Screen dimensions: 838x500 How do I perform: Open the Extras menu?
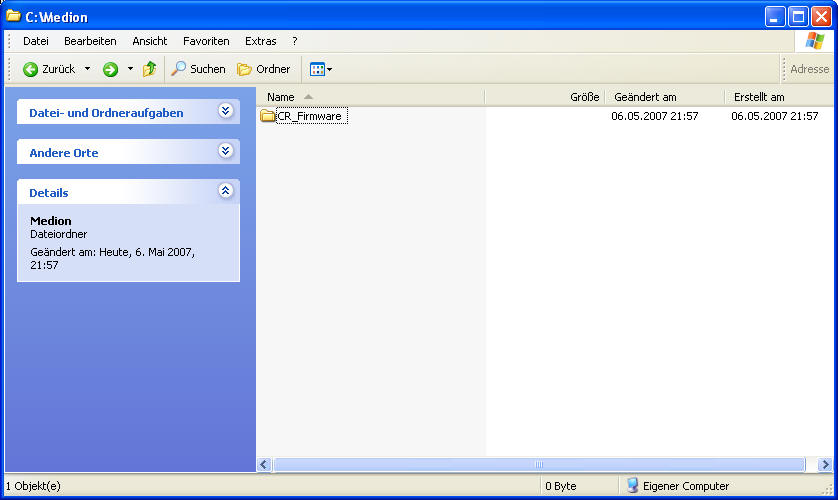[261, 41]
